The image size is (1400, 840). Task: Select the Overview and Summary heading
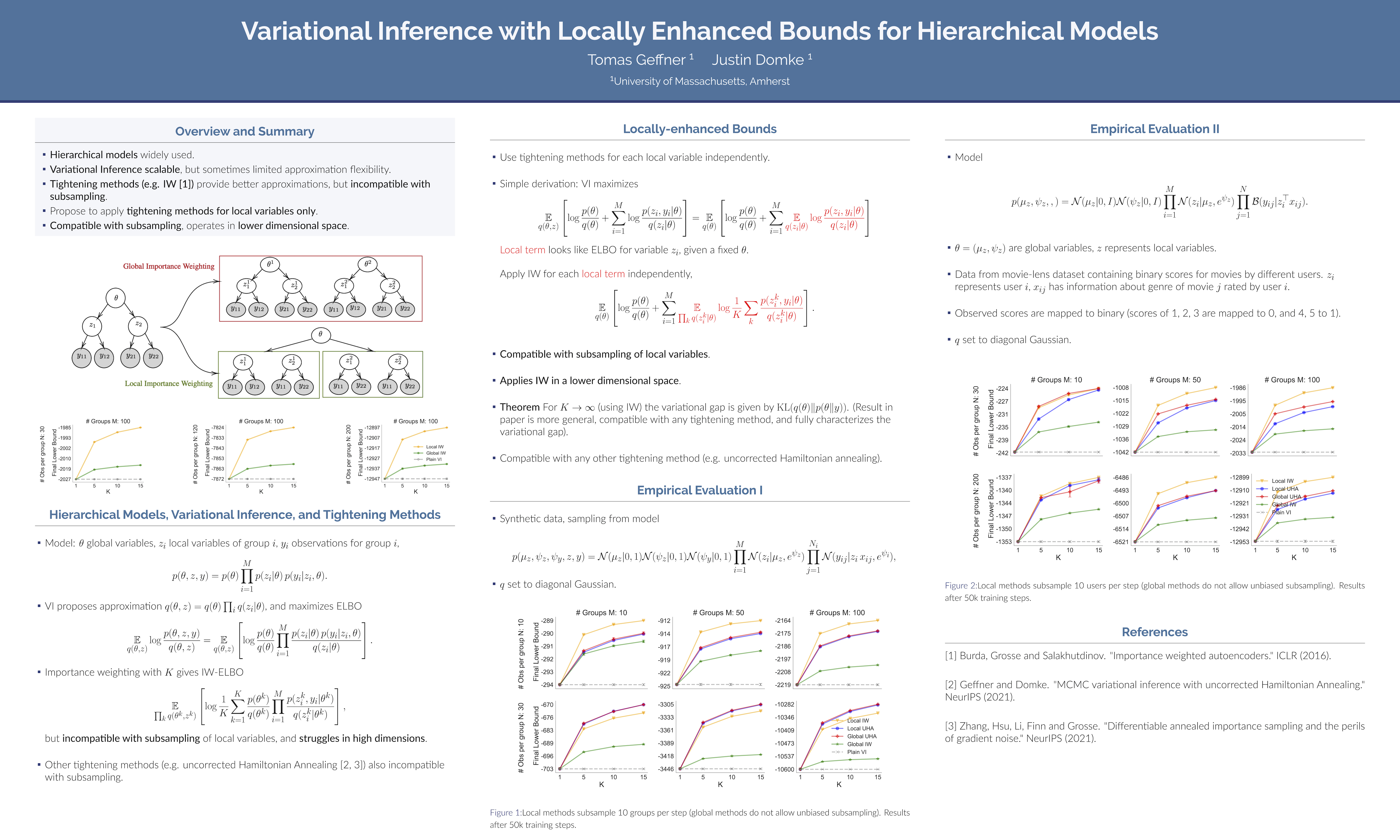point(244,131)
